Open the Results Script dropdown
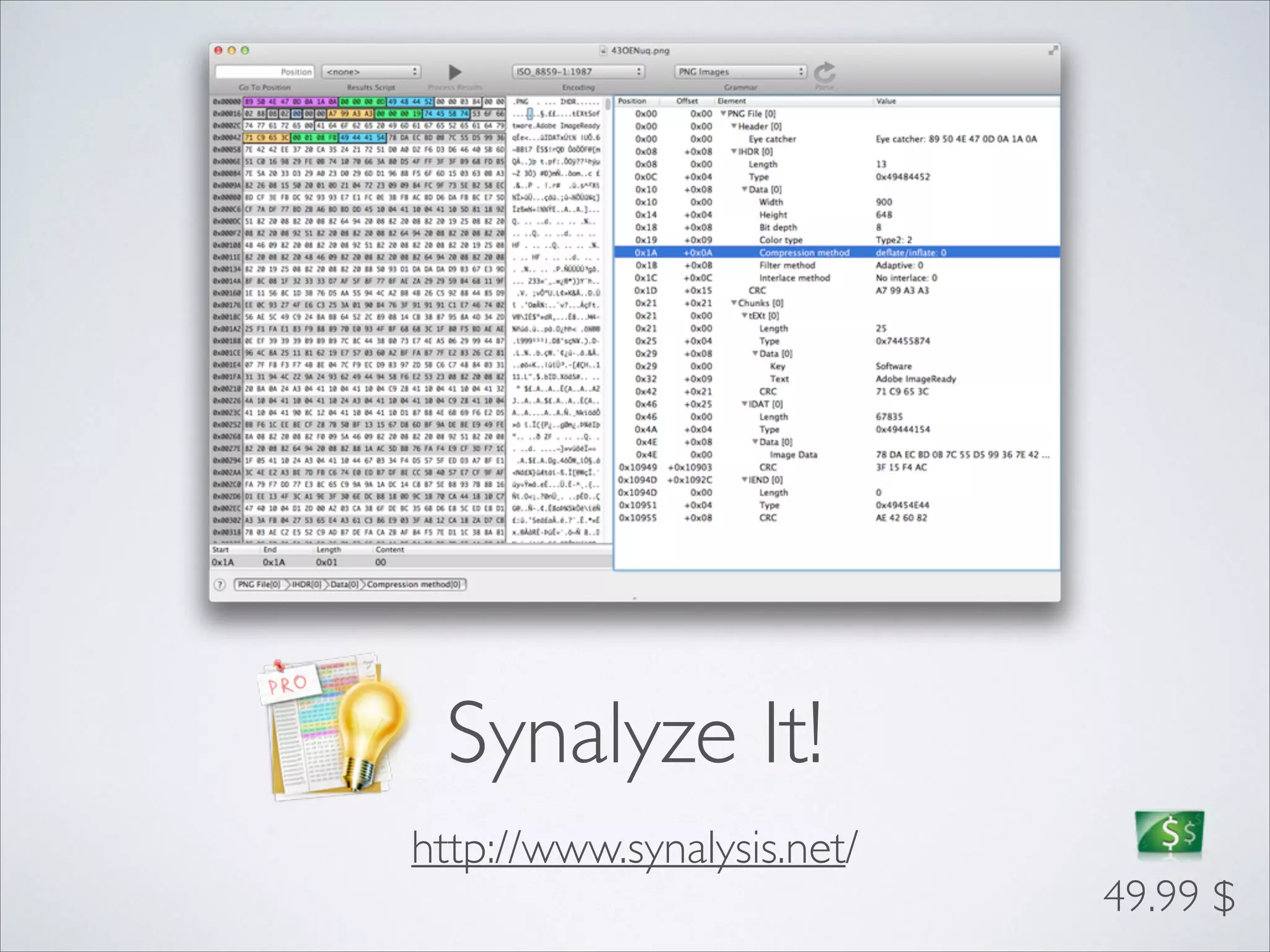This screenshot has height=952, width=1270. [371, 72]
